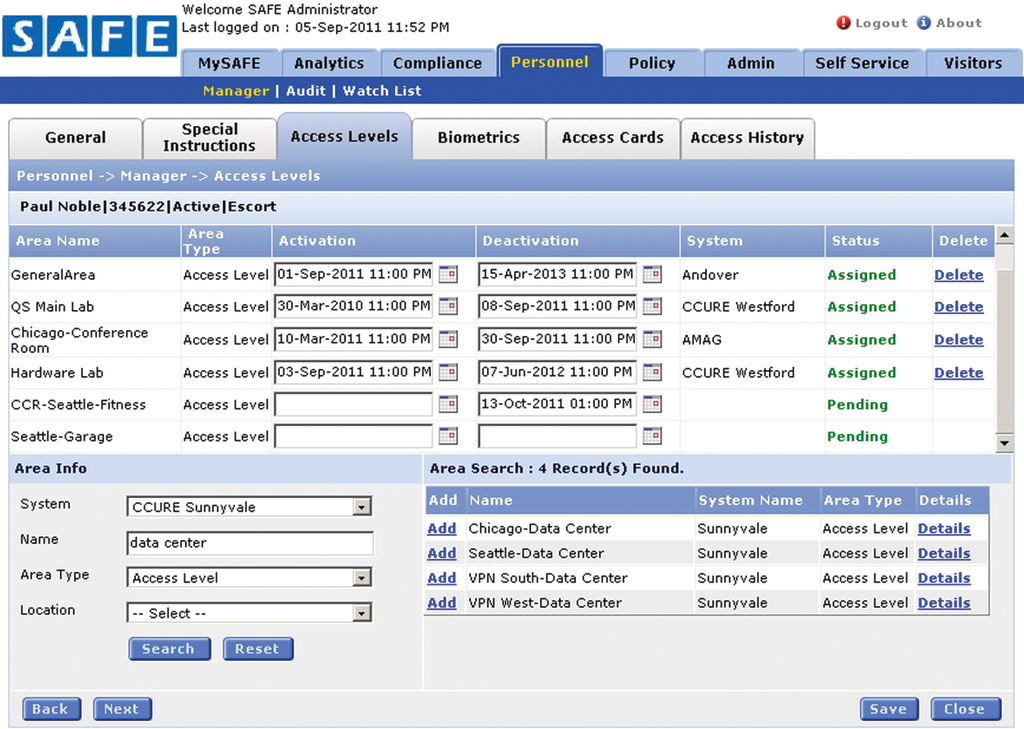Open the calendar picker for Seattle-Garage activation
Image resolution: width=1024 pixels, height=729 pixels.
pyautogui.click(x=447, y=436)
